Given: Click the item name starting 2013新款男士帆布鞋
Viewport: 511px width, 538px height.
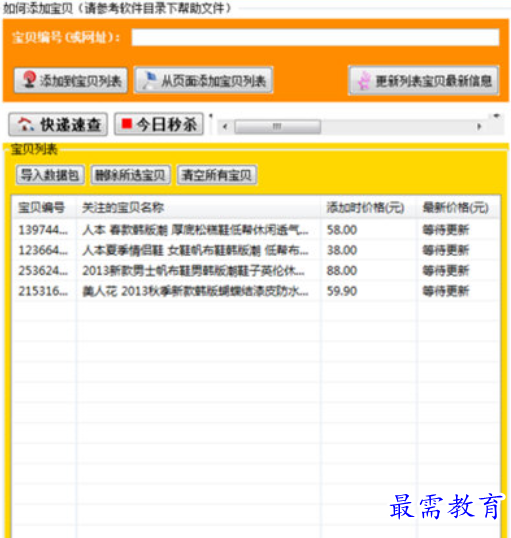Looking at the screenshot, I should point(193,271).
